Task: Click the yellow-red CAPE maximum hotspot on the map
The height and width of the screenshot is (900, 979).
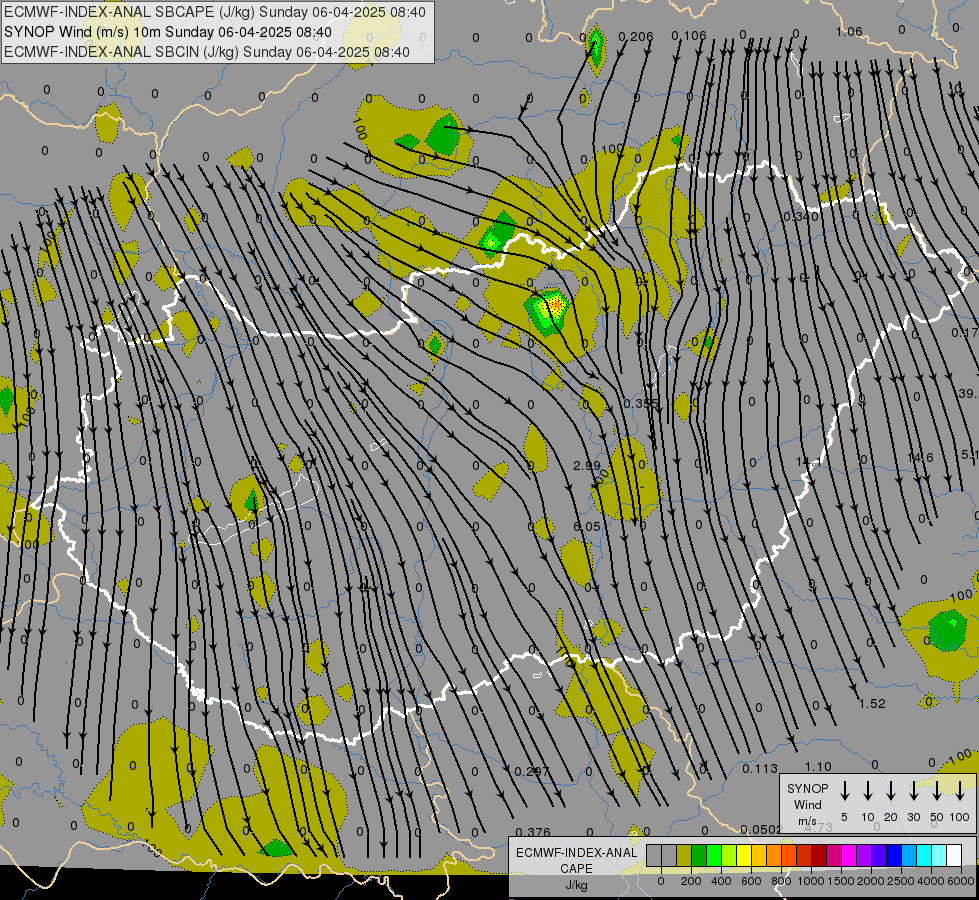Action: click(x=554, y=306)
